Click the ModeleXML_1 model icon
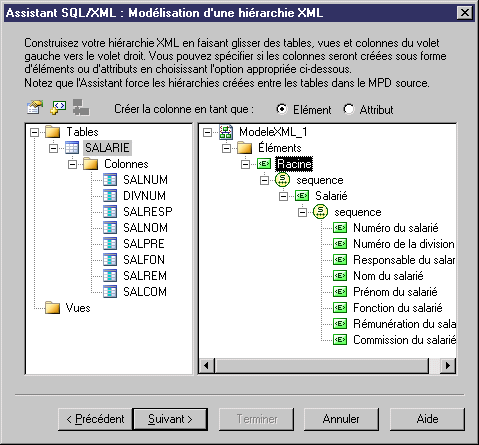This screenshot has width=479, height=445. coord(226,132)
